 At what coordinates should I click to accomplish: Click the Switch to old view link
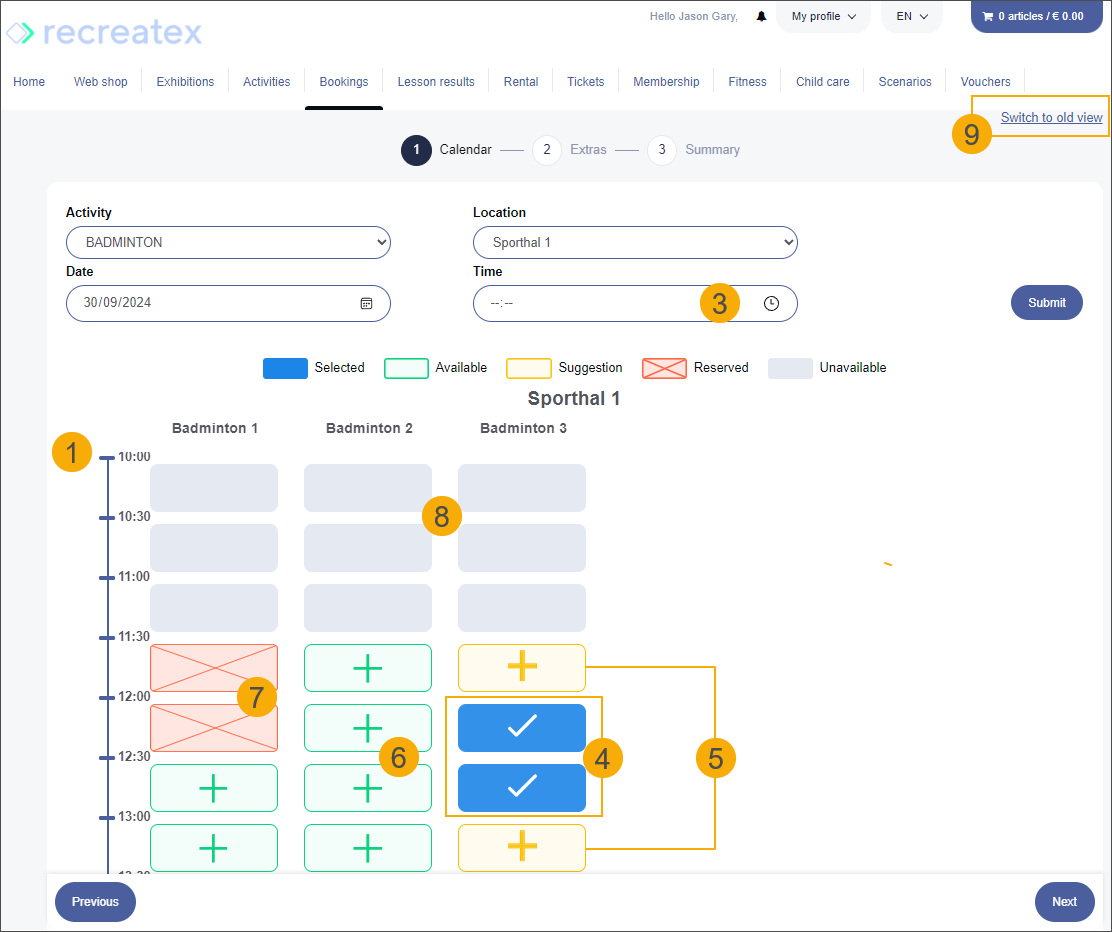coord(1051,118)
